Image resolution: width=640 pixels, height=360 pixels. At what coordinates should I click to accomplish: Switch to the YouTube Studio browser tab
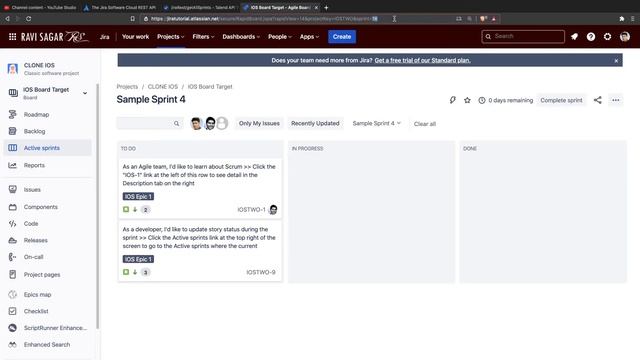click(40, 7)
